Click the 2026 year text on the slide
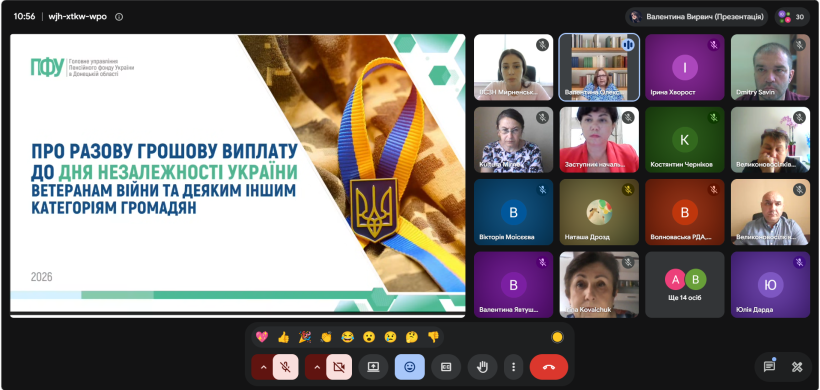 click(x=41, y=277)
